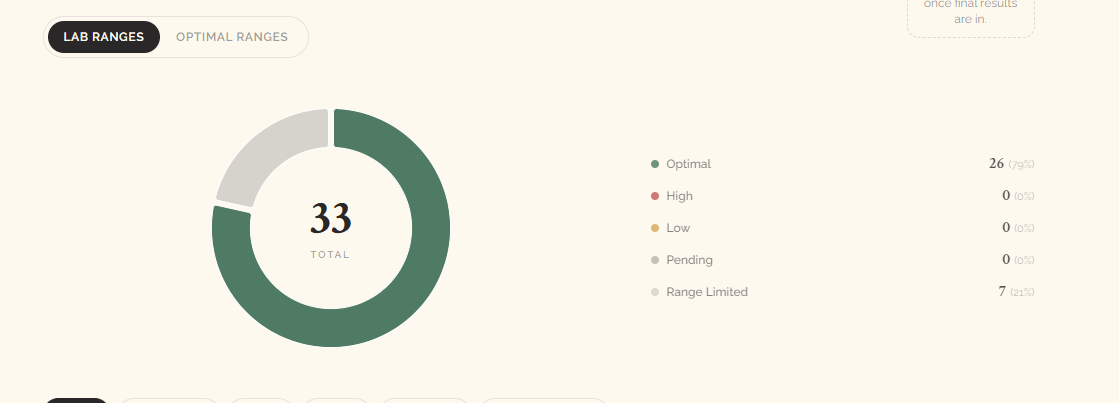Click the 33 total in the donut center

pos(330,218)
